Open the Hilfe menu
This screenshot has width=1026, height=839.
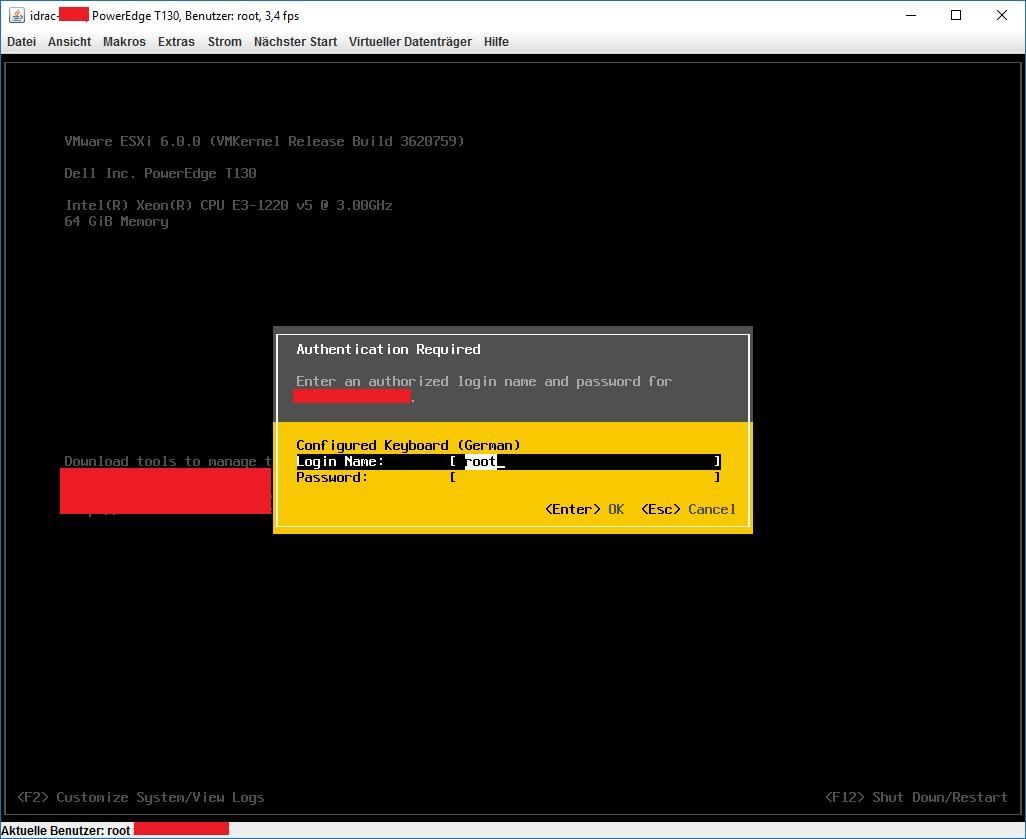pyautogui.click(x=496, y=42)
